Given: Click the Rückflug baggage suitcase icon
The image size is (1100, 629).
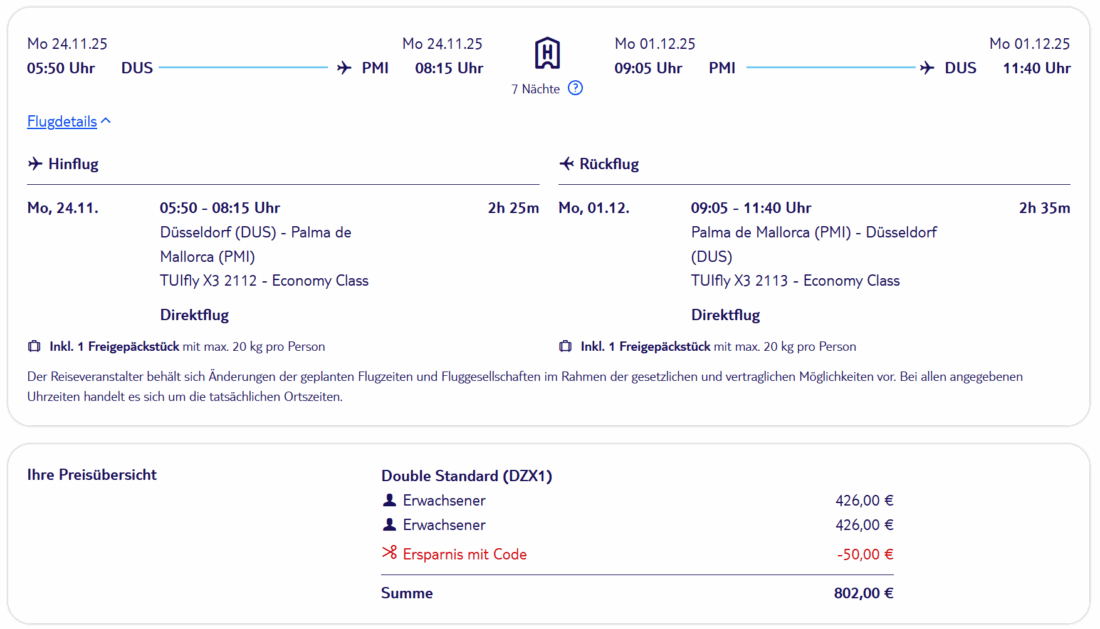Looking at the screenshot, I should click(x=566, y=347).
